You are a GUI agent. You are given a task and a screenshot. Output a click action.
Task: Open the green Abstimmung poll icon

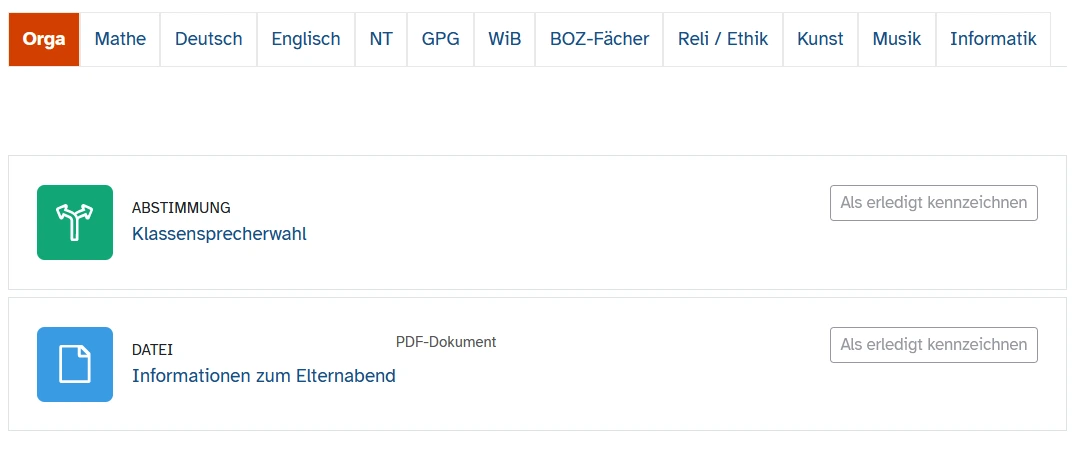[75, 222]
